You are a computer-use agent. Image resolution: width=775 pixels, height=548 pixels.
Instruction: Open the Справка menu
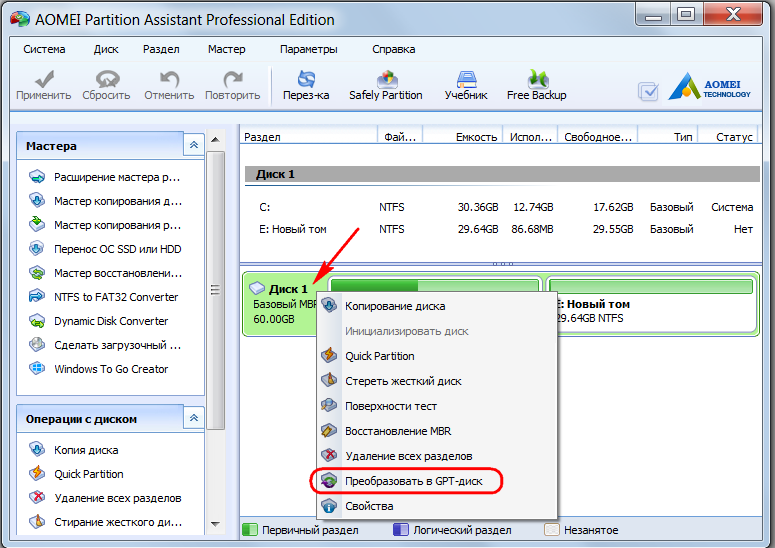[393, 49]
